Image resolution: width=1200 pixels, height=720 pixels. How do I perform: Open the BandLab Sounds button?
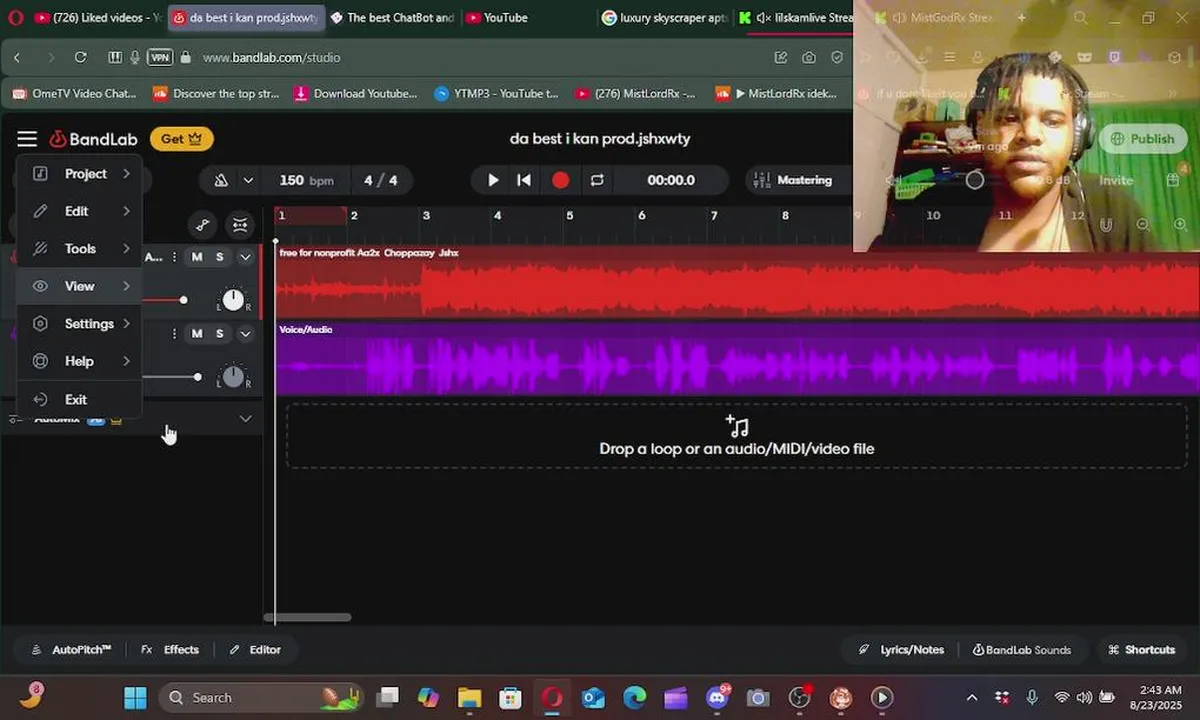1021,650
